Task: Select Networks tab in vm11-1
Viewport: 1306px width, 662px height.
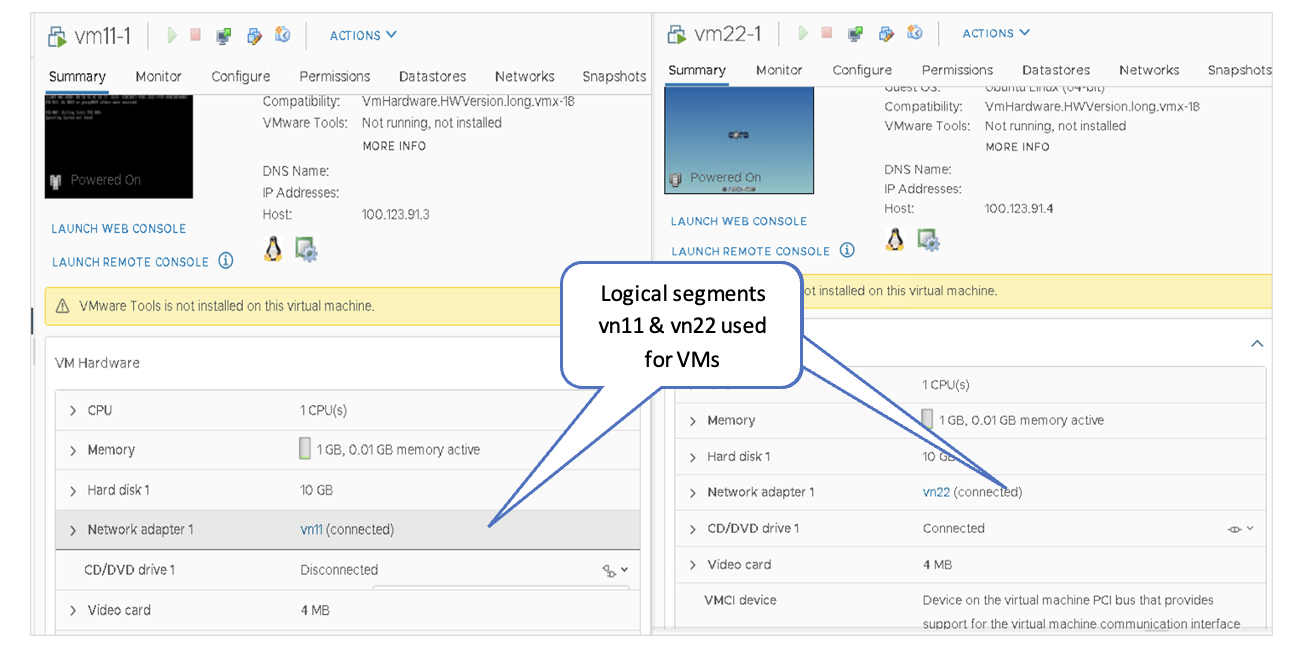Action: [x=525, y=76]
